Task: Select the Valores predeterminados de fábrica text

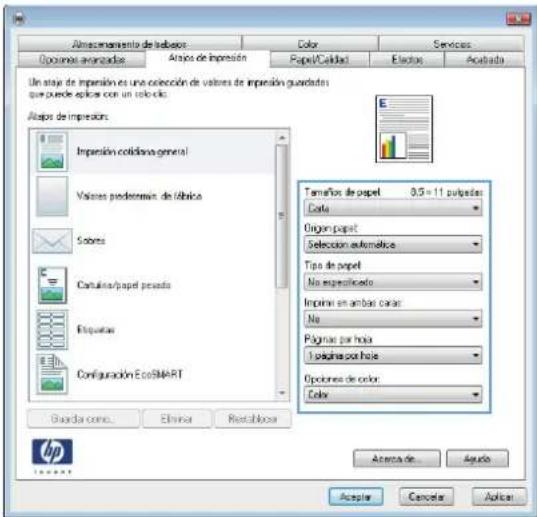Action: pyautogui.click(x=139, y=196)
